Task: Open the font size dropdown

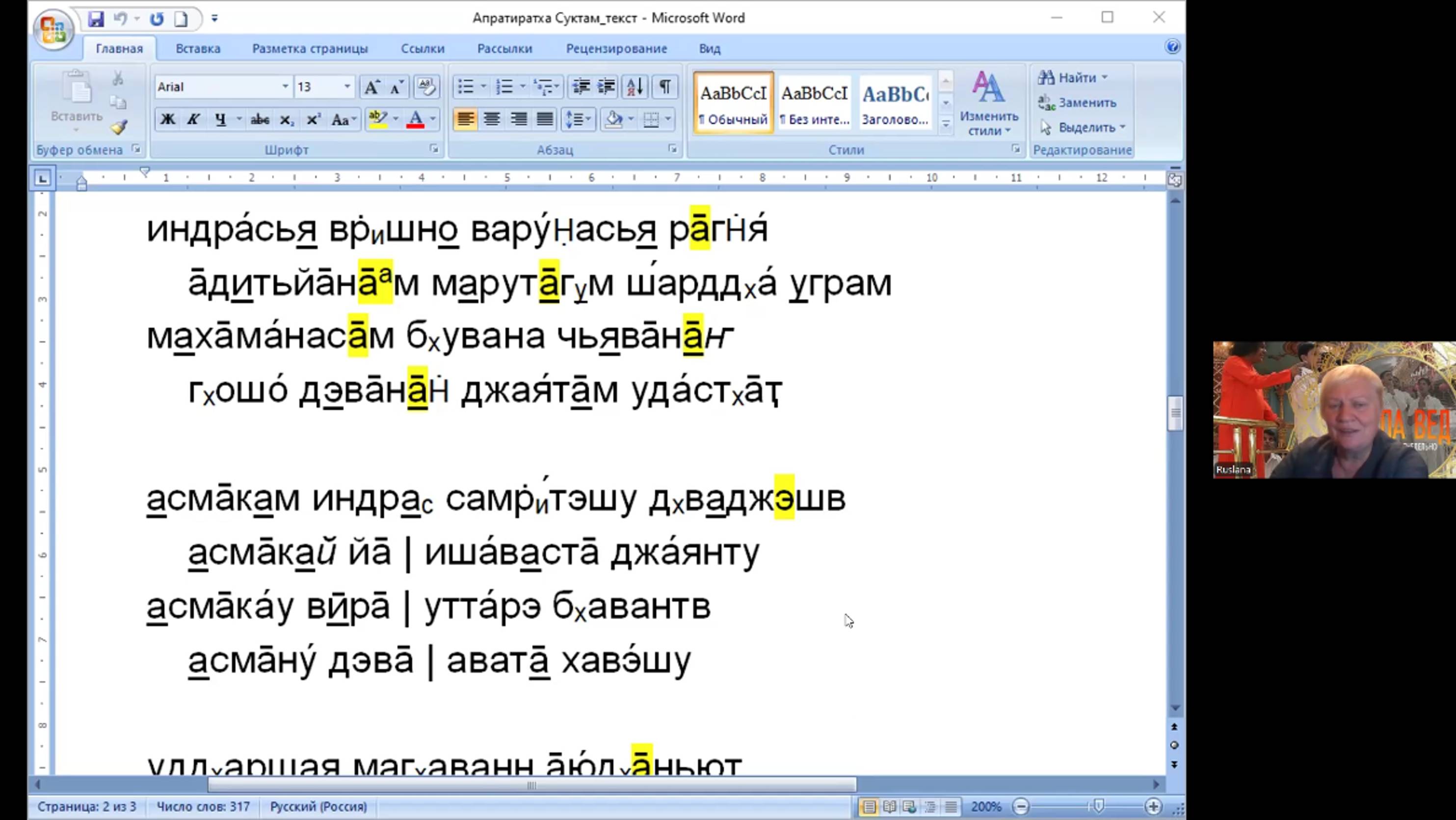Action: tap(347, 86)
